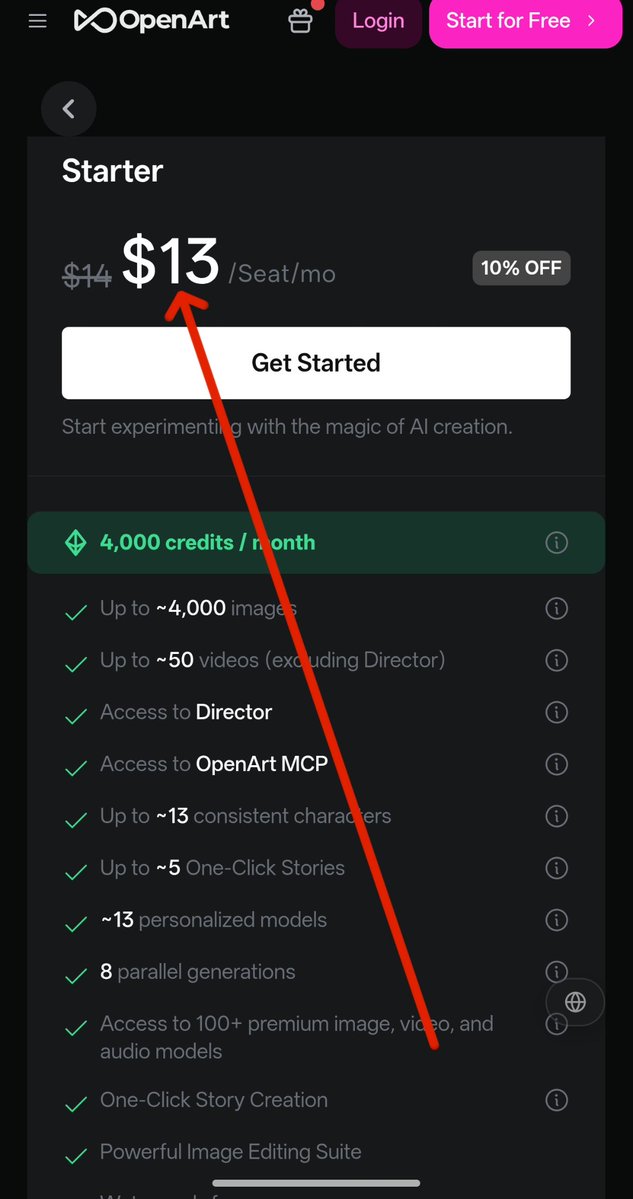Show info for ~13 consistent characters
633x1199 pixels.
(557, 816)
